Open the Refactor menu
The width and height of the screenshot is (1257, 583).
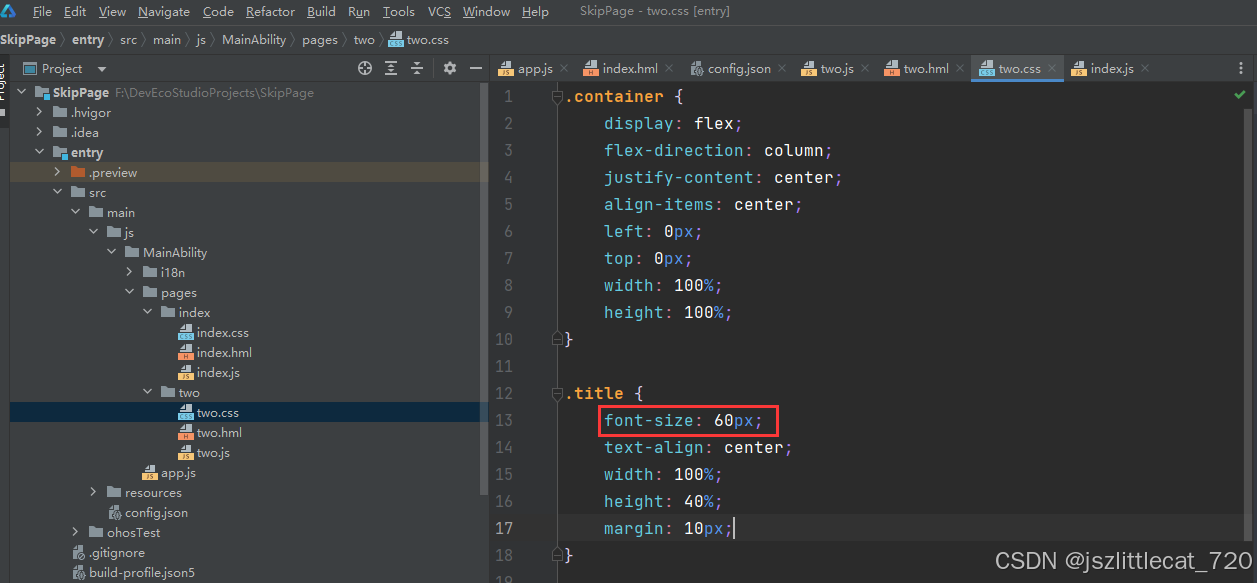tap(270, 12)
